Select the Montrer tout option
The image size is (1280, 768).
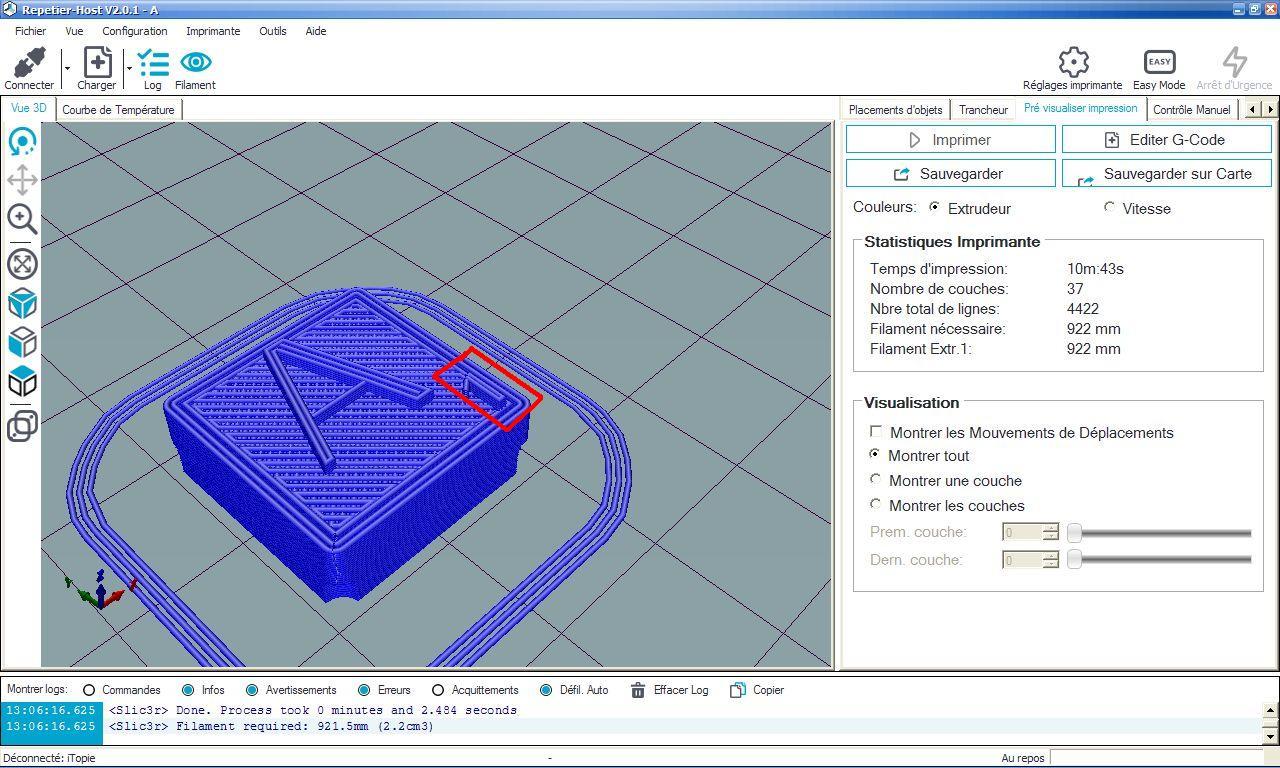[x=875, y=454]
